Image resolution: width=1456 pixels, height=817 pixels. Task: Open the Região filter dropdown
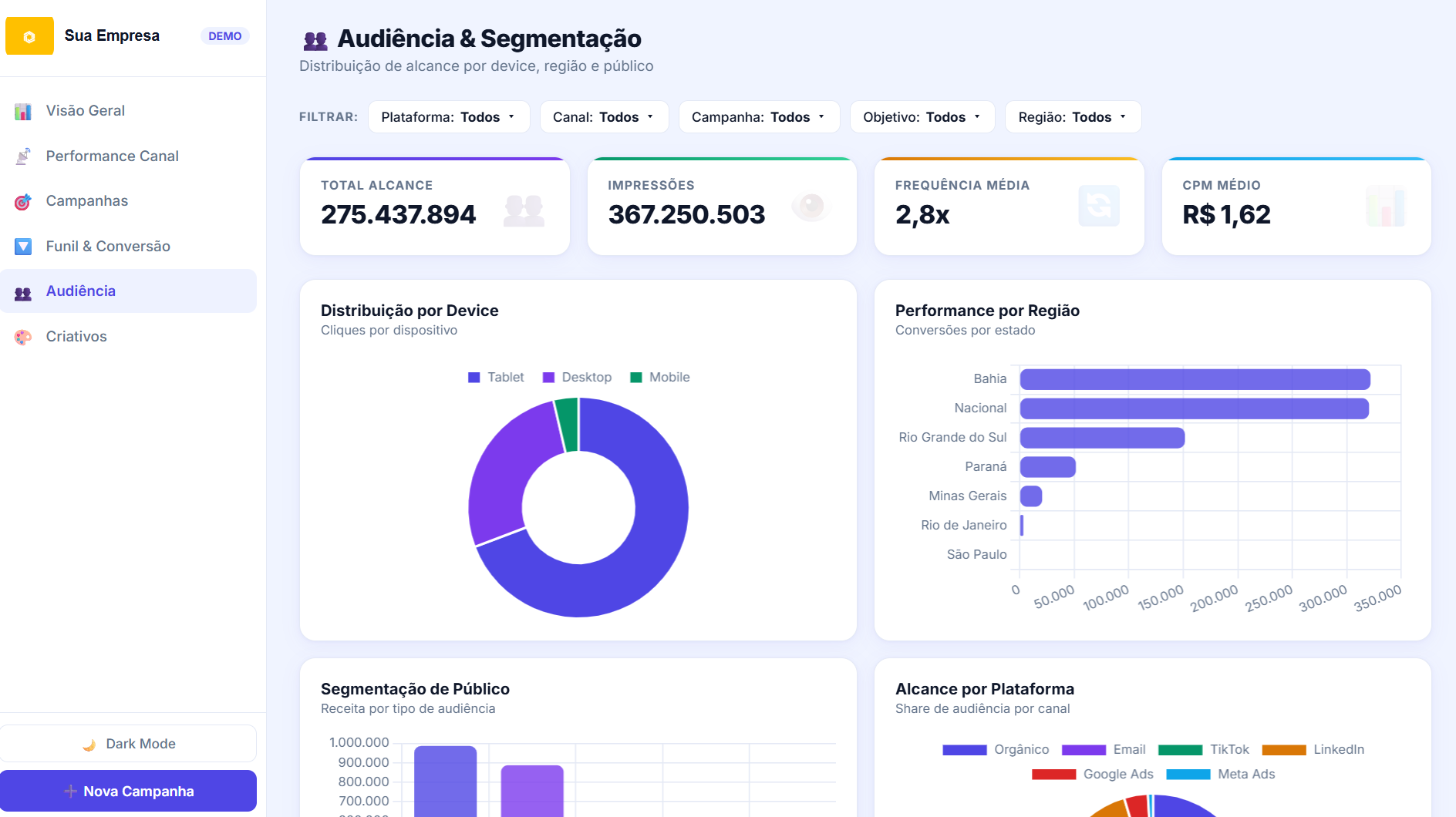point(1073,117)
